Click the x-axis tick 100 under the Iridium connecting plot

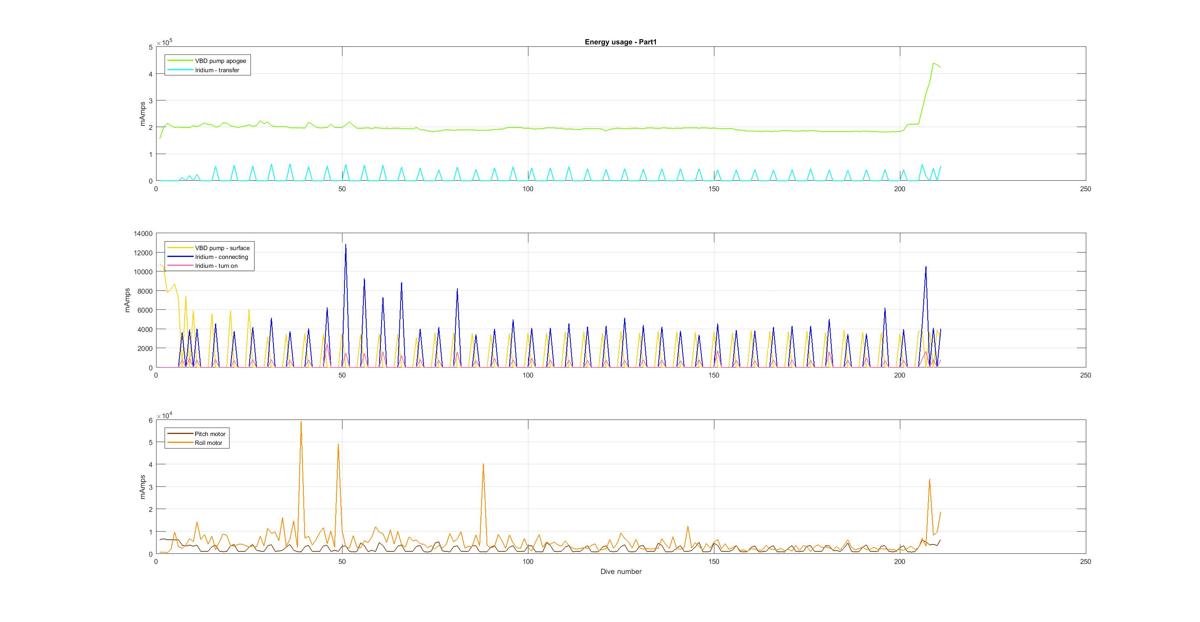[528, 375]
